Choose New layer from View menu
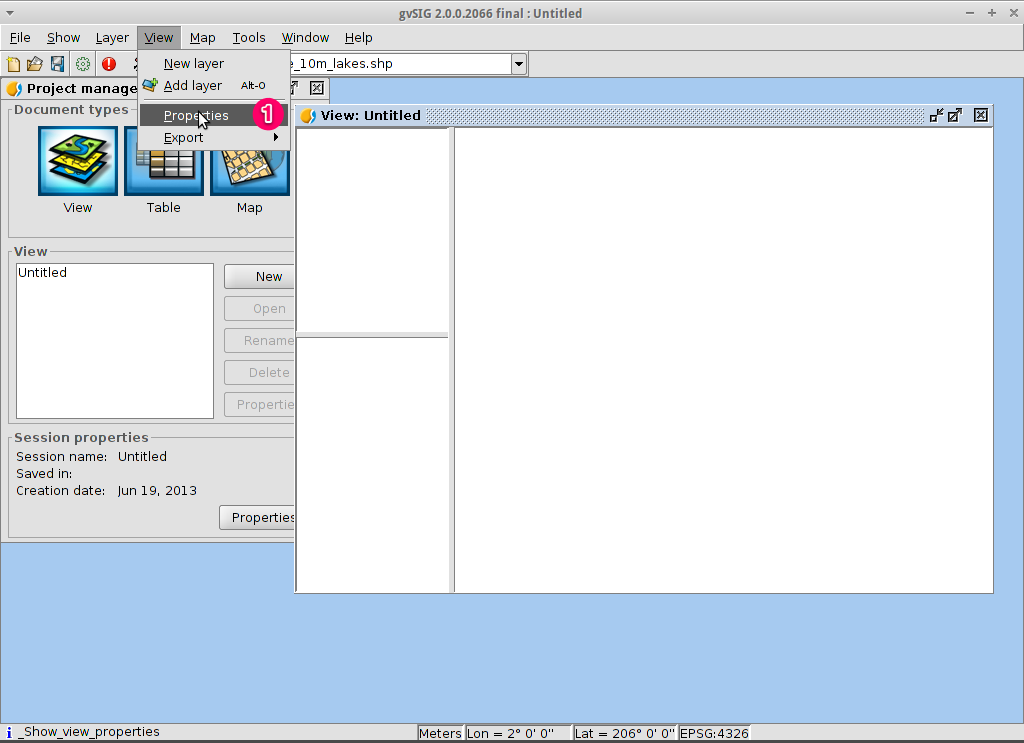 point(214,63)
